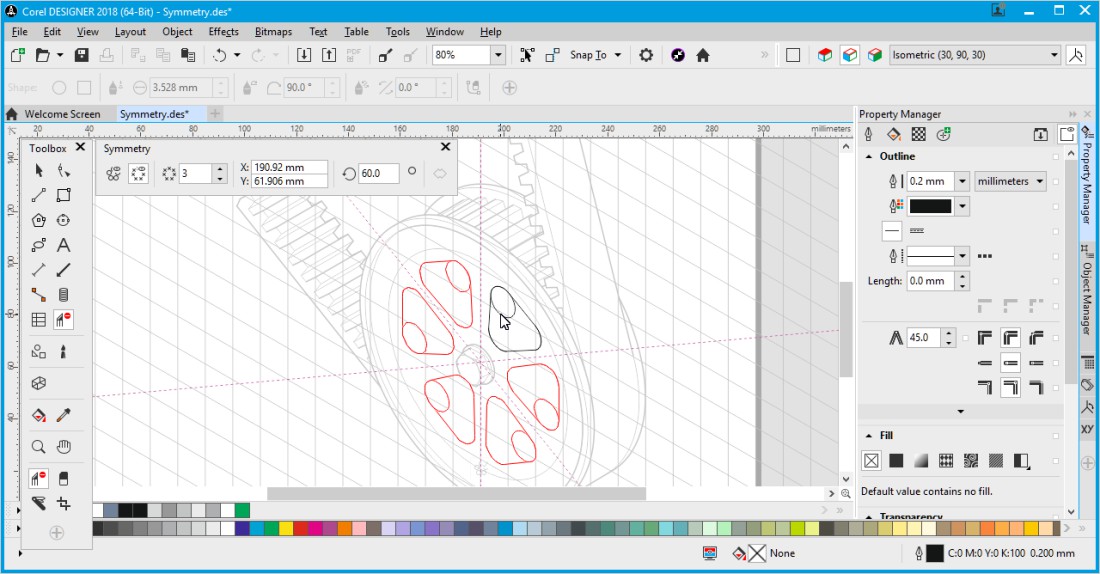Pick the yellow swatch in color palette
This screenshot has height=574, width=1100.
(x=286, y=528)
